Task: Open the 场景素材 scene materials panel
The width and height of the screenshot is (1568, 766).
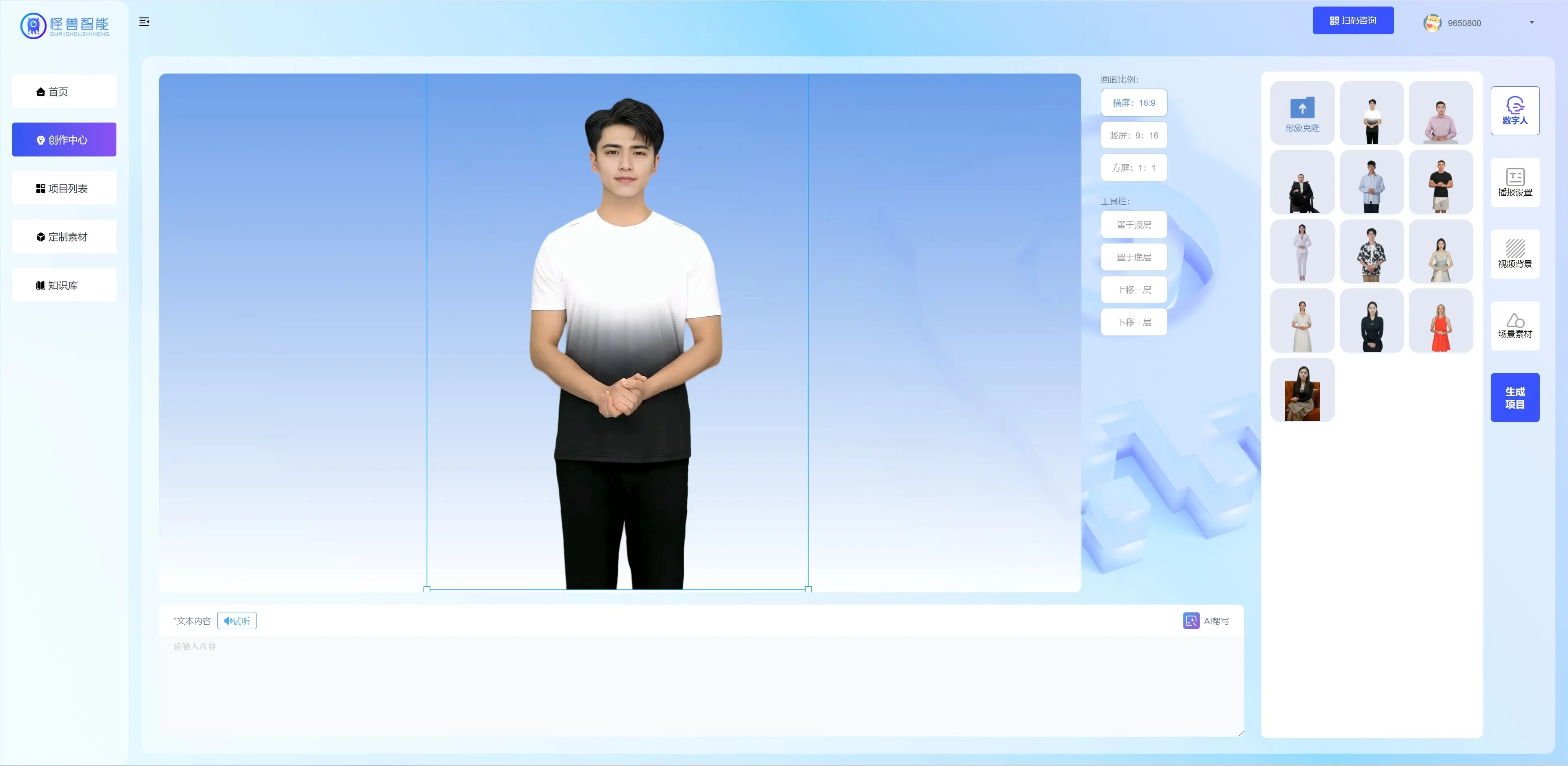Action: click(1515, 326)
